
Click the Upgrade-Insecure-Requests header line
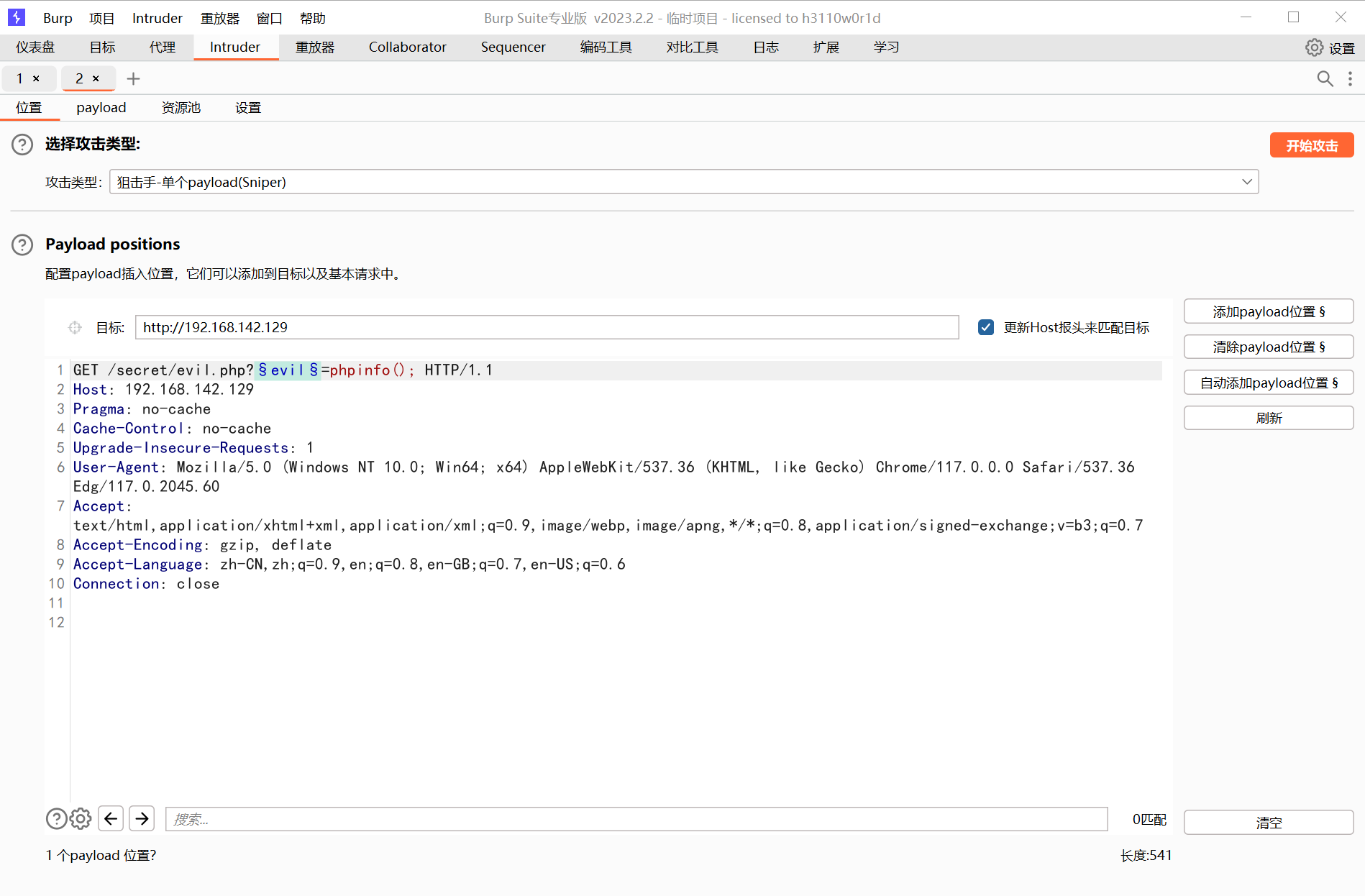(x=193, y=448)
